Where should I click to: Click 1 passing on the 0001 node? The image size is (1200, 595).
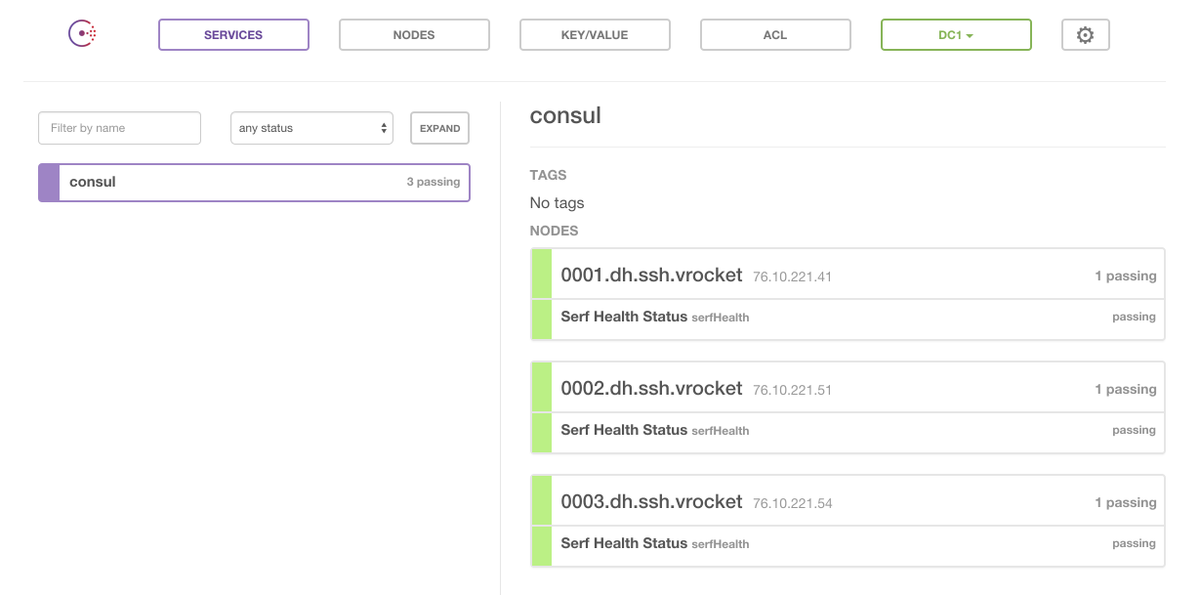1125,276
